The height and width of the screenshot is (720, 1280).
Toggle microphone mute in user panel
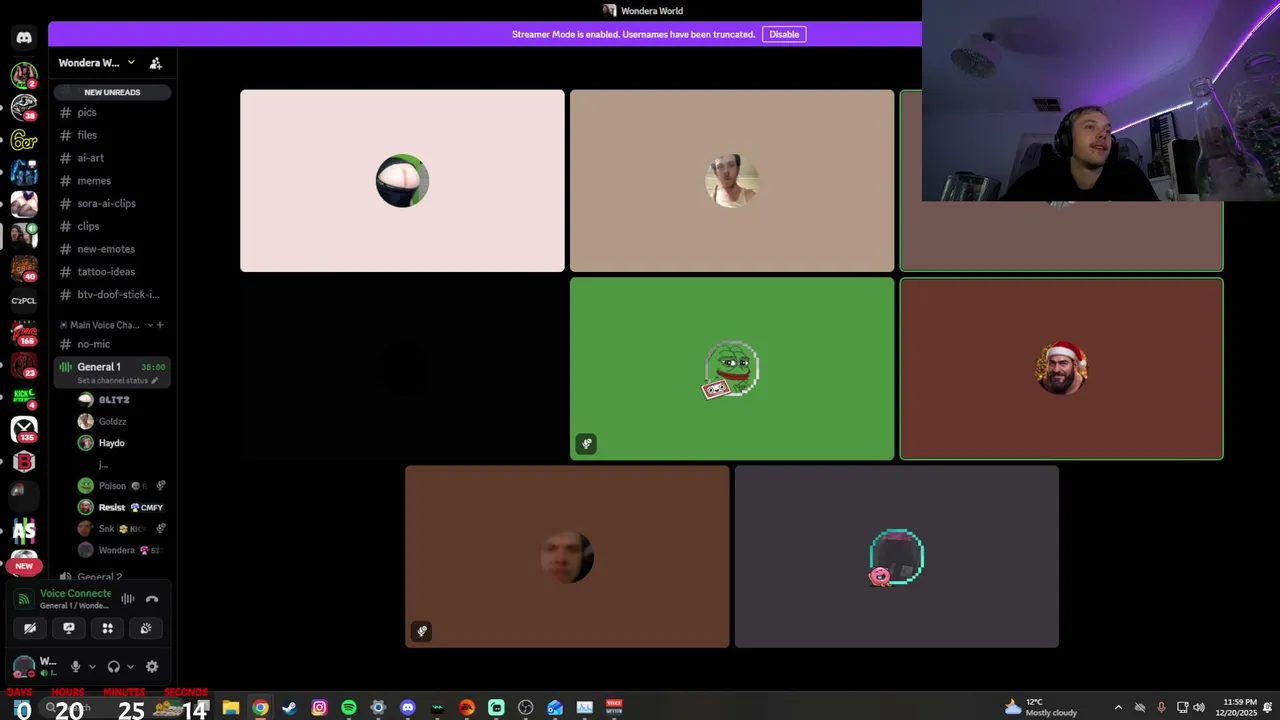tap(75, 667)
